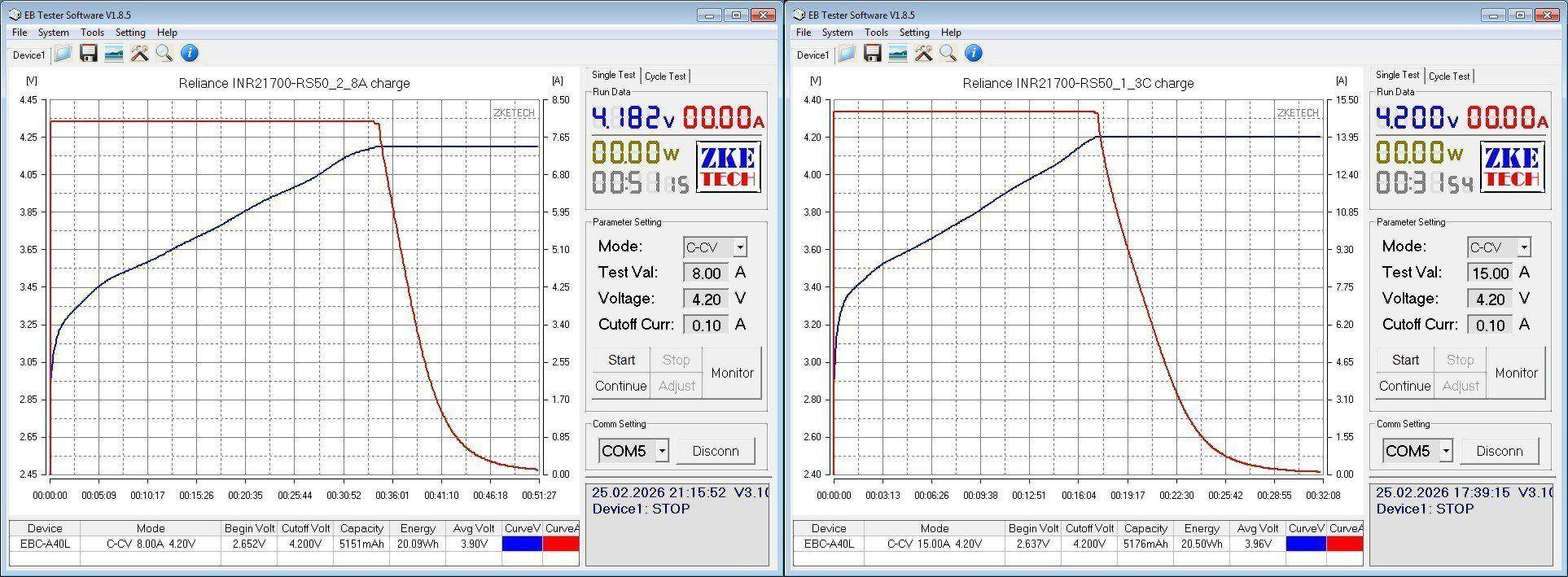The image size is (1568, 577).
Task: Expand the Mode C-CV dropdown in 8A charge window
Action: (x=739, y=247)
